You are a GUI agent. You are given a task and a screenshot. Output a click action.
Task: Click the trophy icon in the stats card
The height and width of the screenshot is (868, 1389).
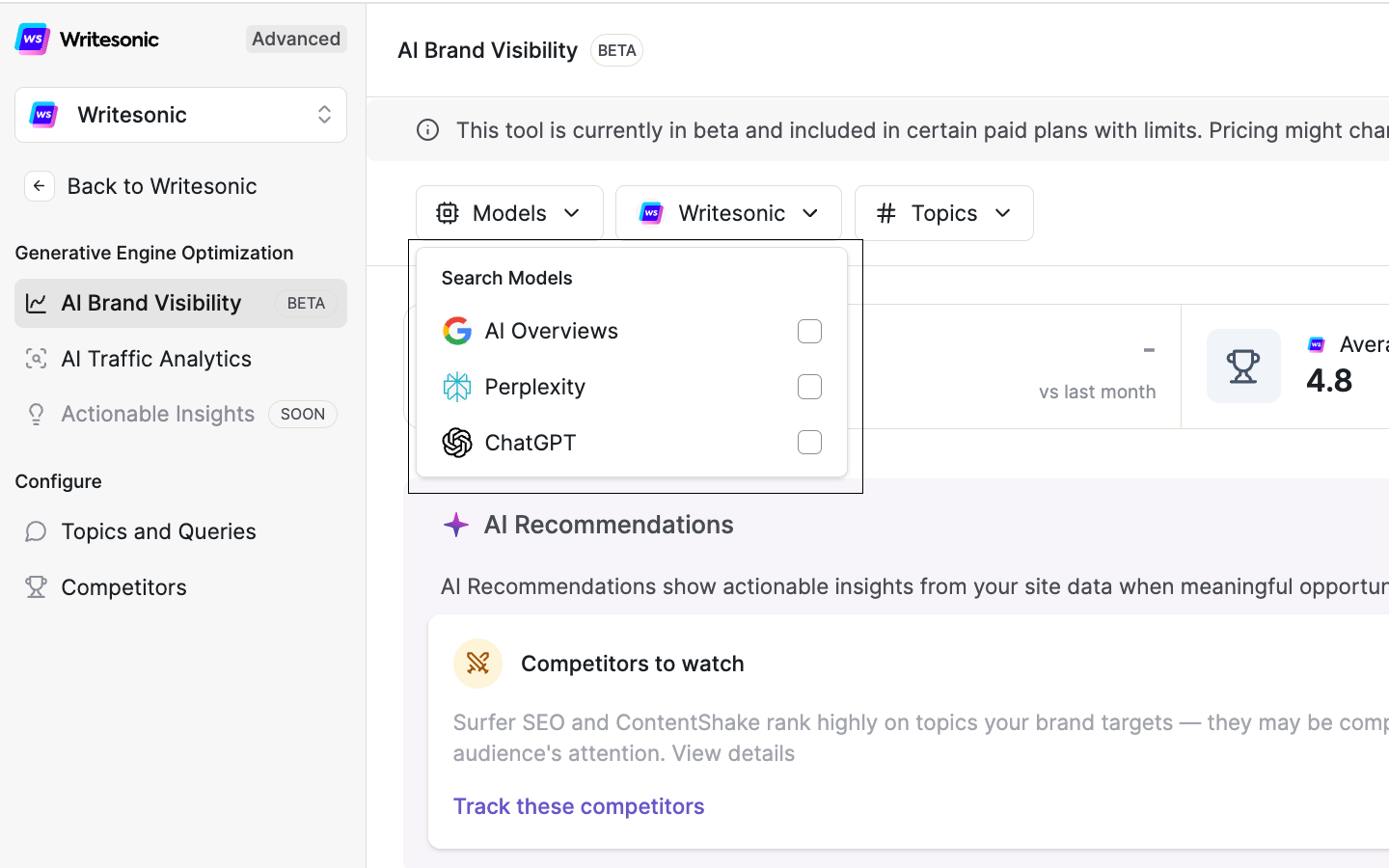pos(1243,366)
